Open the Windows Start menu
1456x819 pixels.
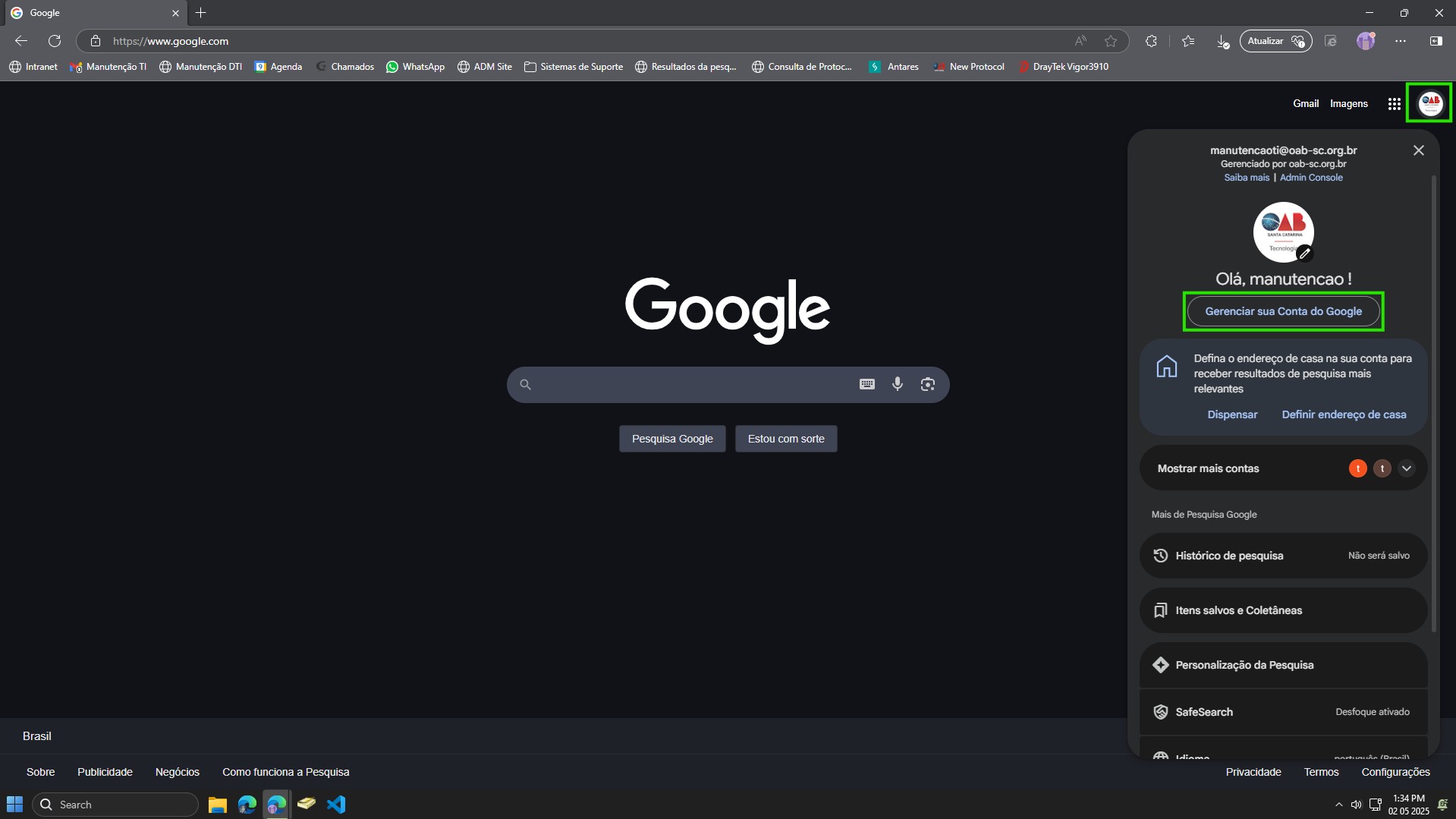point(14,804)
